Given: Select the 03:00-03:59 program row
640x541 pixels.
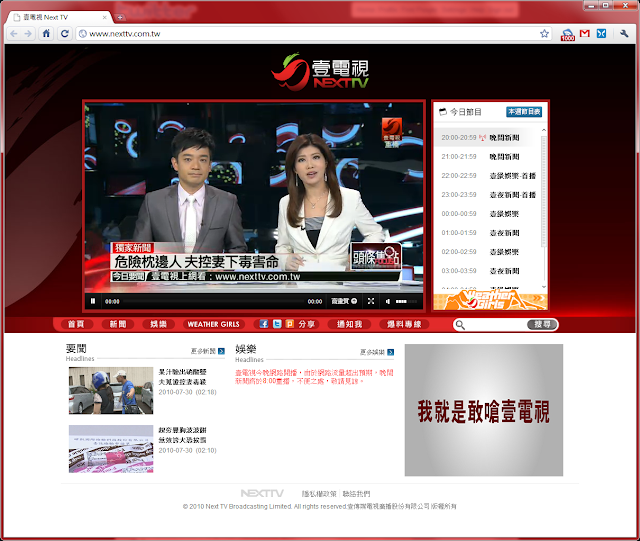Looking at the screenshot, I should point(487,271).
